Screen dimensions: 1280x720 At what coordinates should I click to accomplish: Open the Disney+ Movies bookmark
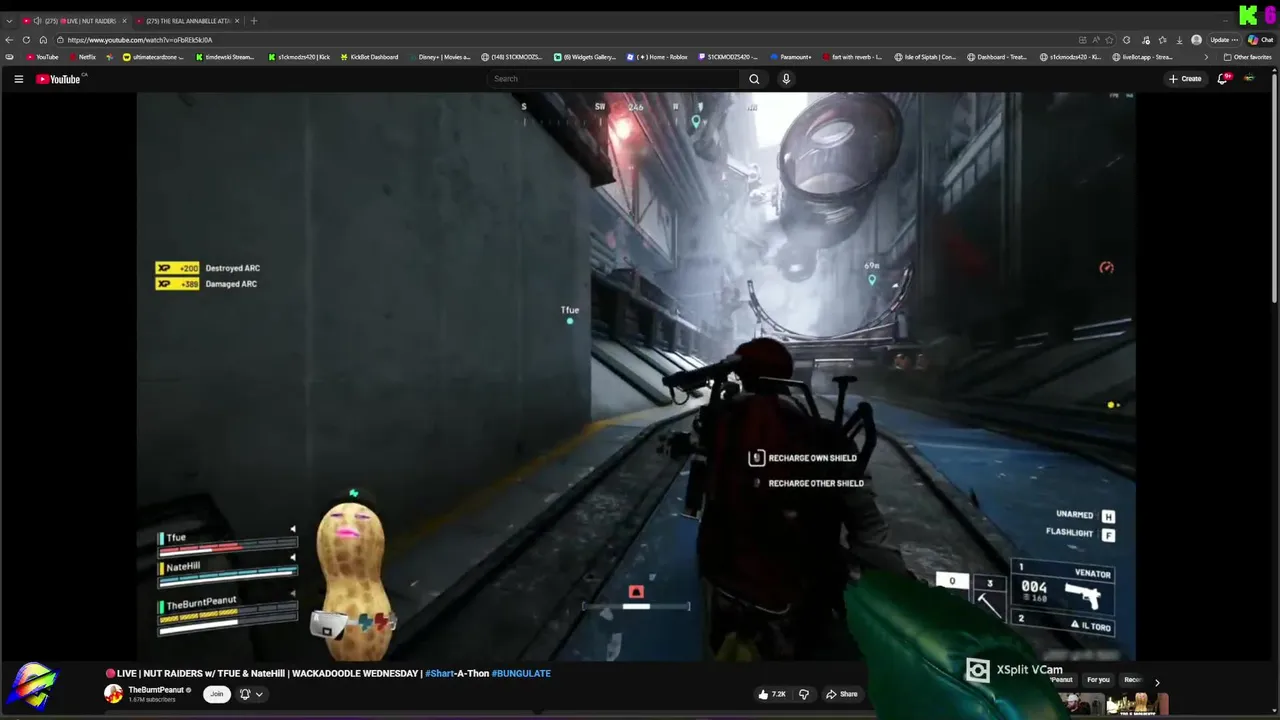(x=439, y=57)
